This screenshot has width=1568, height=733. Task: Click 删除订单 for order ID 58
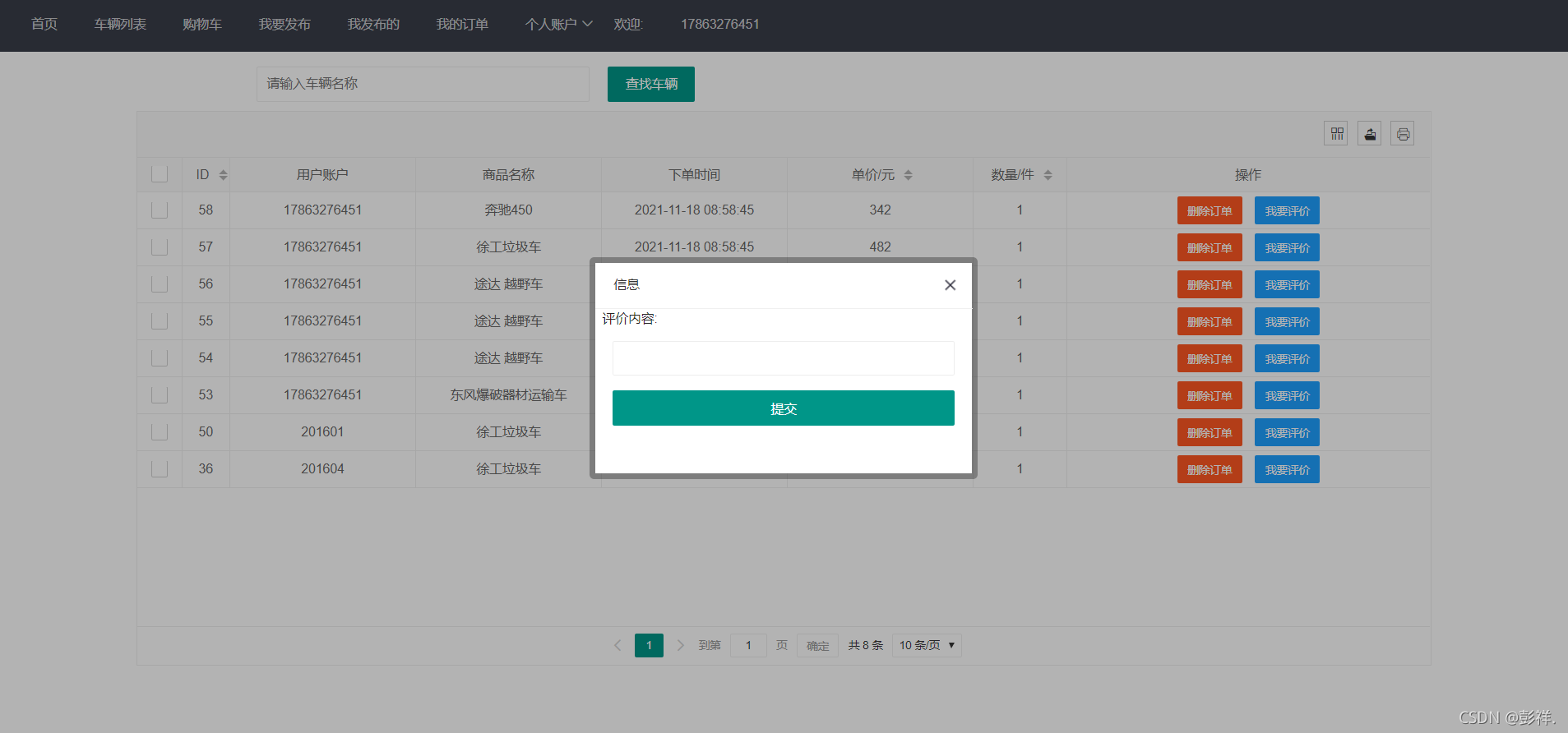(x=1210, y=210)
